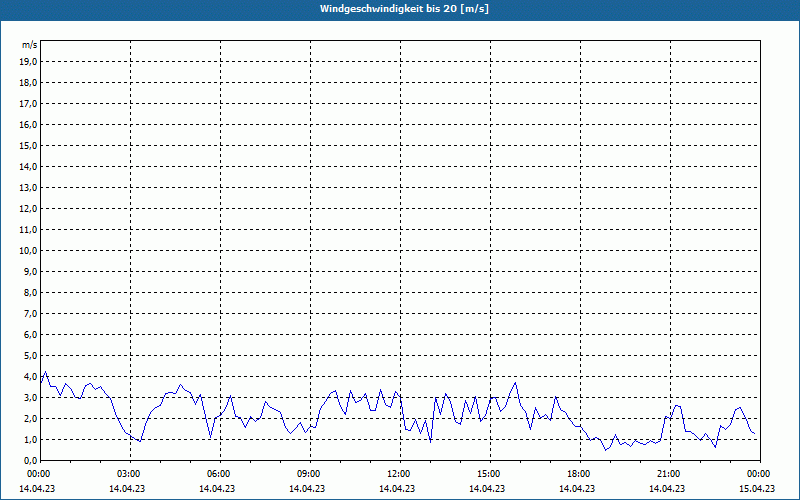Select the 03:00 time label on the x-axis
Image resolution: width=800 pixels, height=500 pixels.
pyautogui.click(x=128, y=474)
